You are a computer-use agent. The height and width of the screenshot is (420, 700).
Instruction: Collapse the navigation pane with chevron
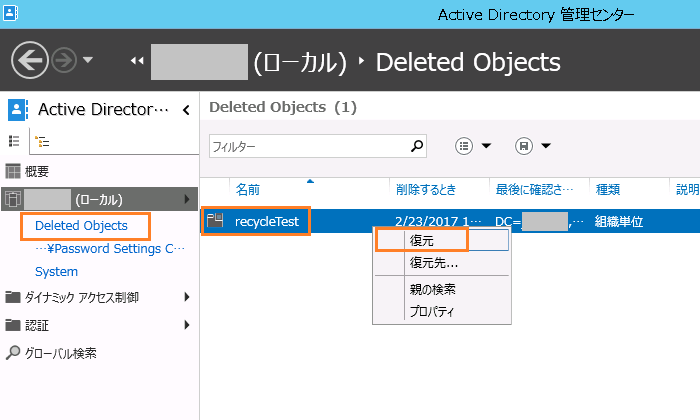click(x=186, y=109)
